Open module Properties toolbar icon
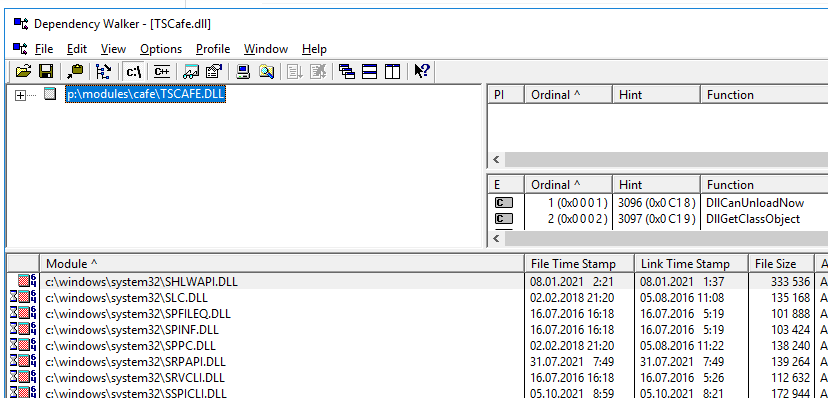Viewport: 828px width, 398px height. point(214,71)
